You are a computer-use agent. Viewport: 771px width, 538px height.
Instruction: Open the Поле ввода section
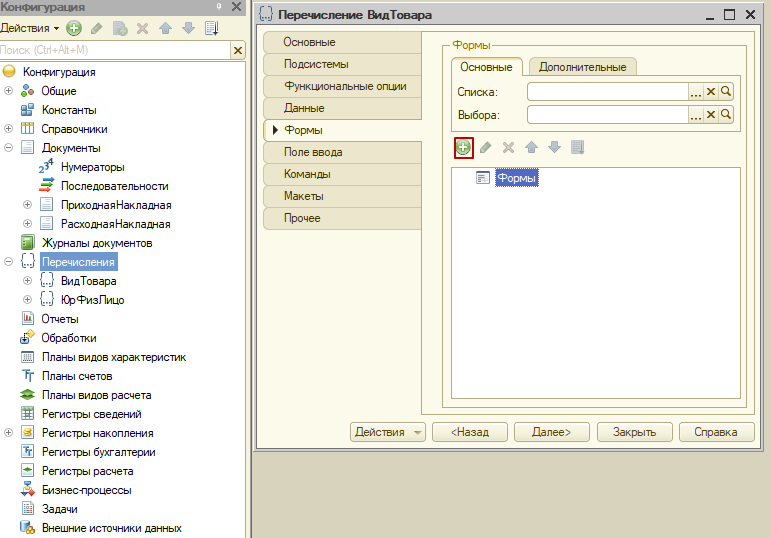click(343, 152)
